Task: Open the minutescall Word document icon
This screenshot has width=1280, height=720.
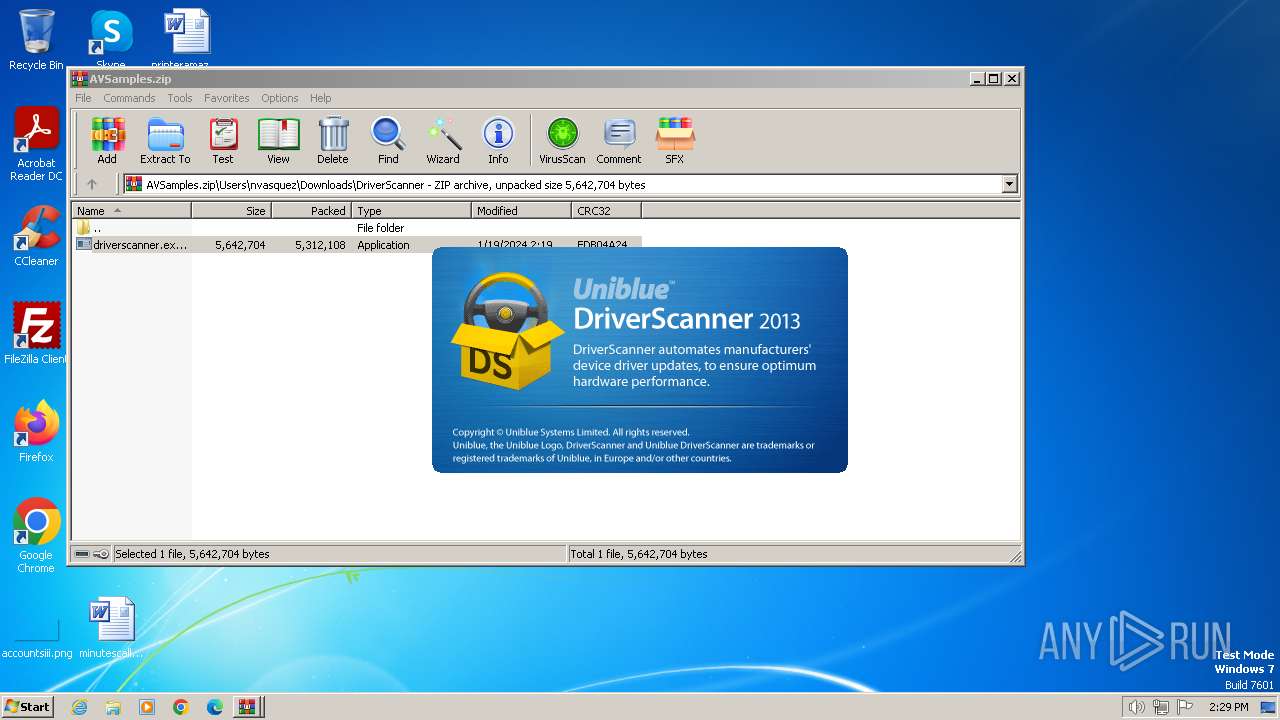Action: tap(111, 628)
